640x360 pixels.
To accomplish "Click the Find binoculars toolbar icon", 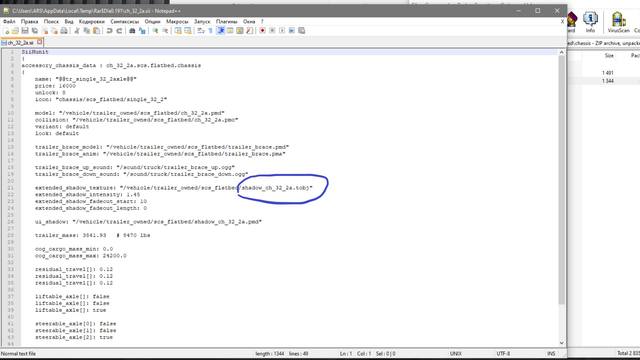I will [x=132, y=31].
